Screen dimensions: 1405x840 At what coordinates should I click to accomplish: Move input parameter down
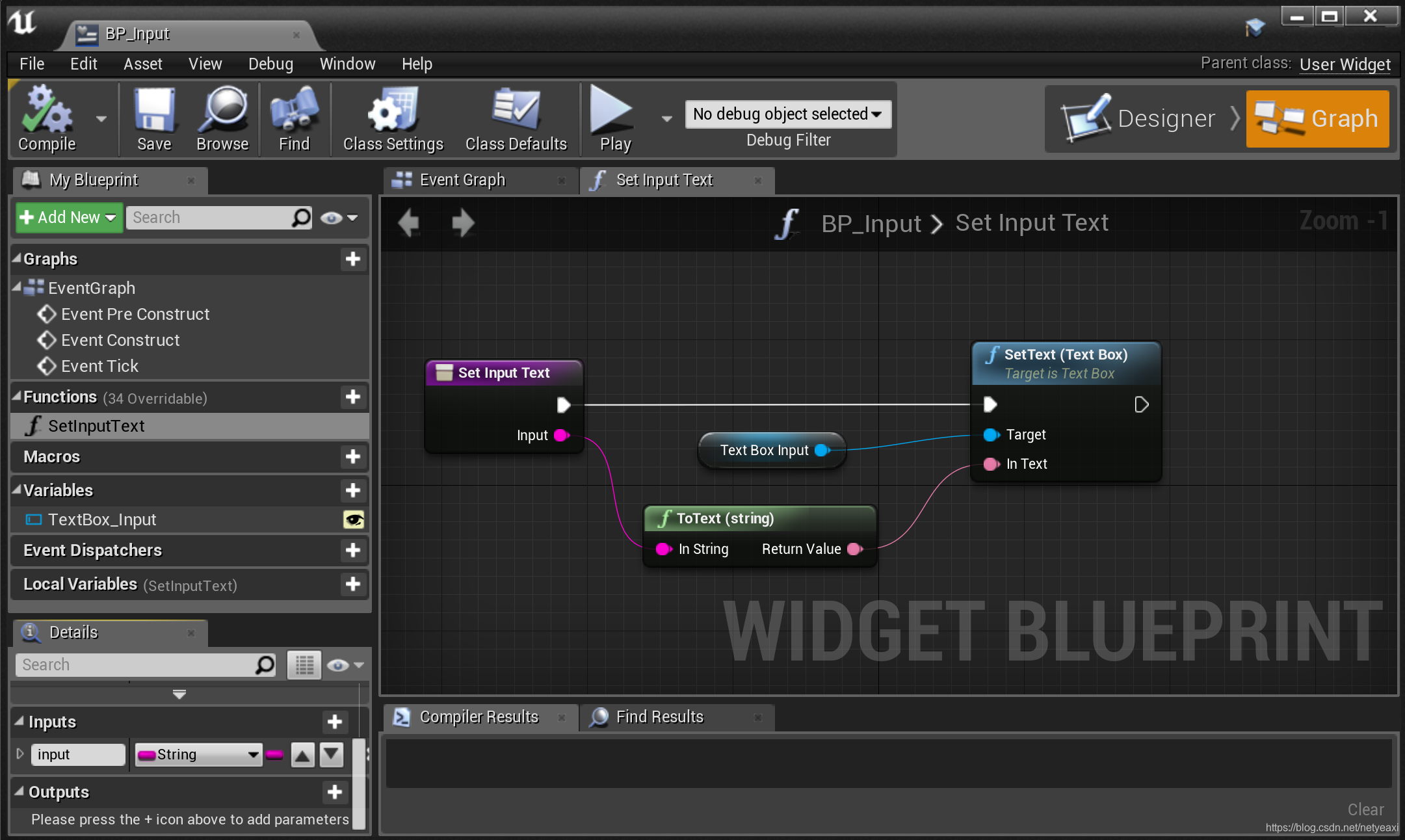pyautogui.click(x=331, y=755)
